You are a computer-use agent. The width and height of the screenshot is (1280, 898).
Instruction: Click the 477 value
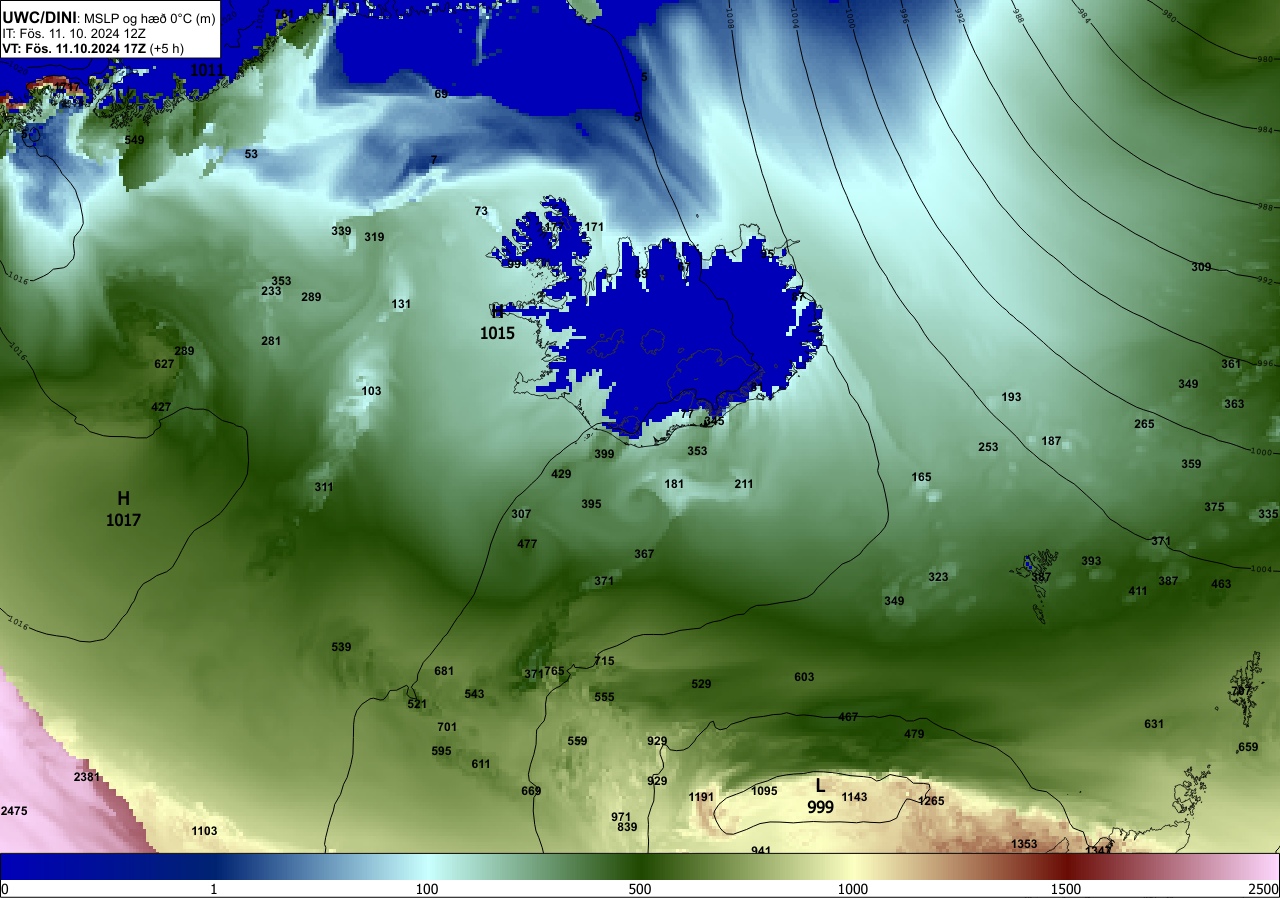pos(527,544)
